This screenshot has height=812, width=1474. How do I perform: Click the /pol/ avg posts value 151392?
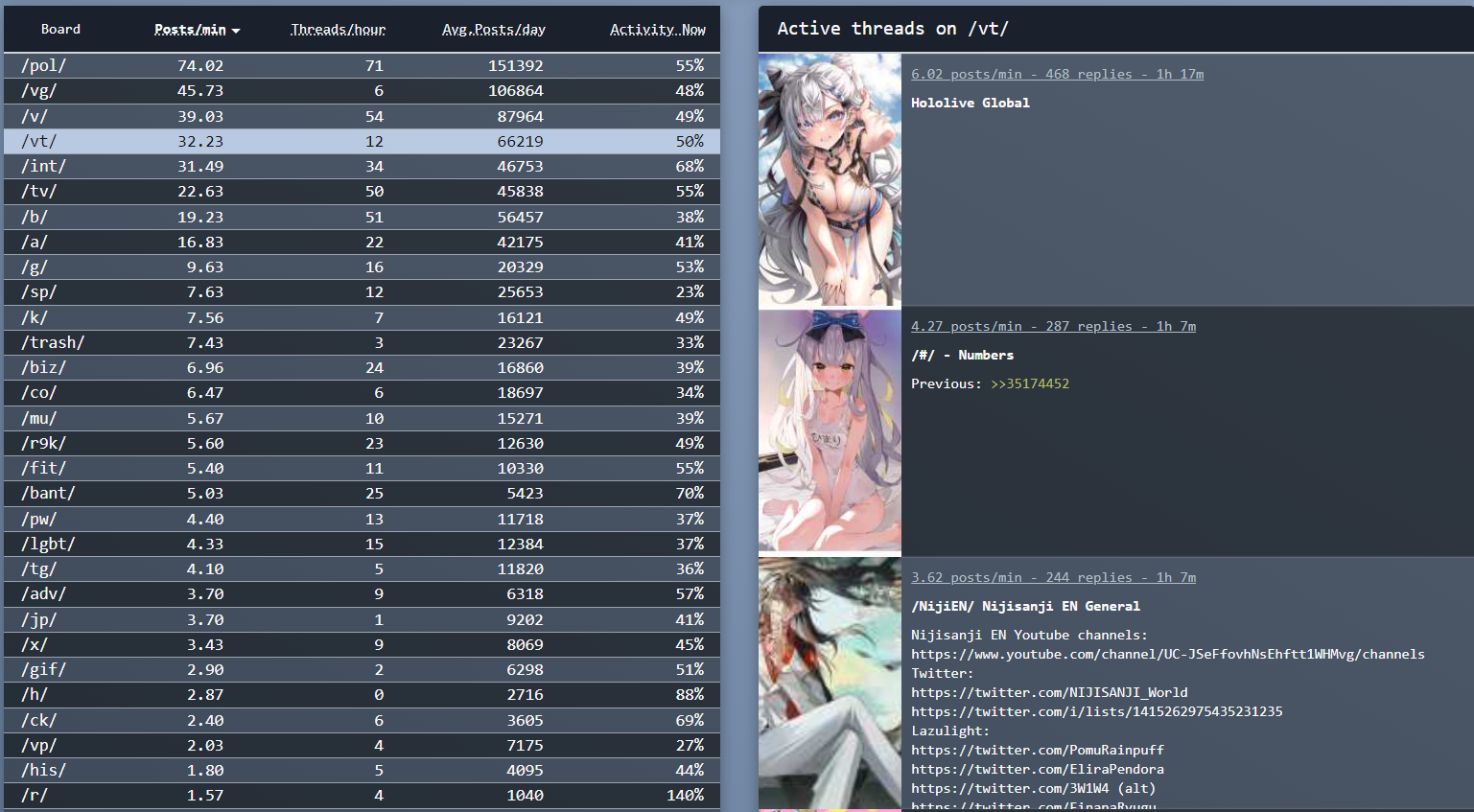pyautogui.click(x=516, y=66)
